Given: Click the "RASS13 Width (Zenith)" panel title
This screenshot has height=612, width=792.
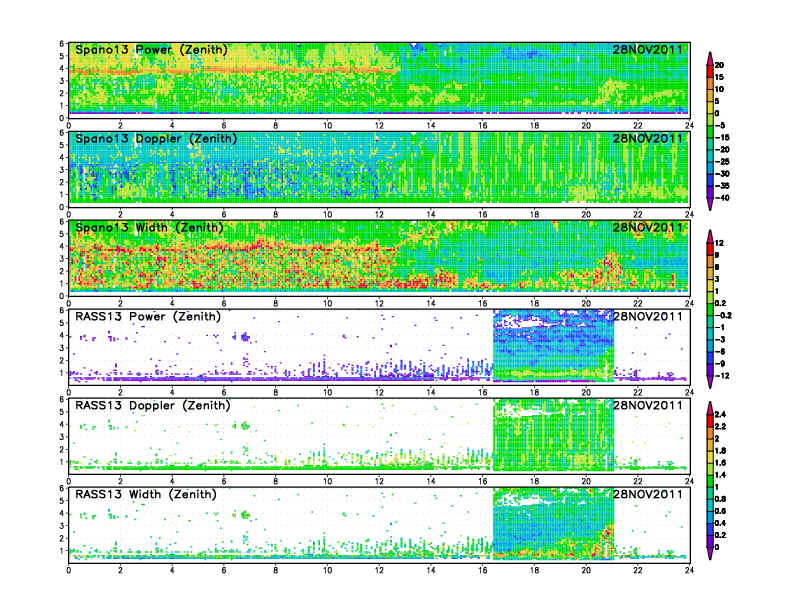Looking at the screenshot, I should (145, 494).
